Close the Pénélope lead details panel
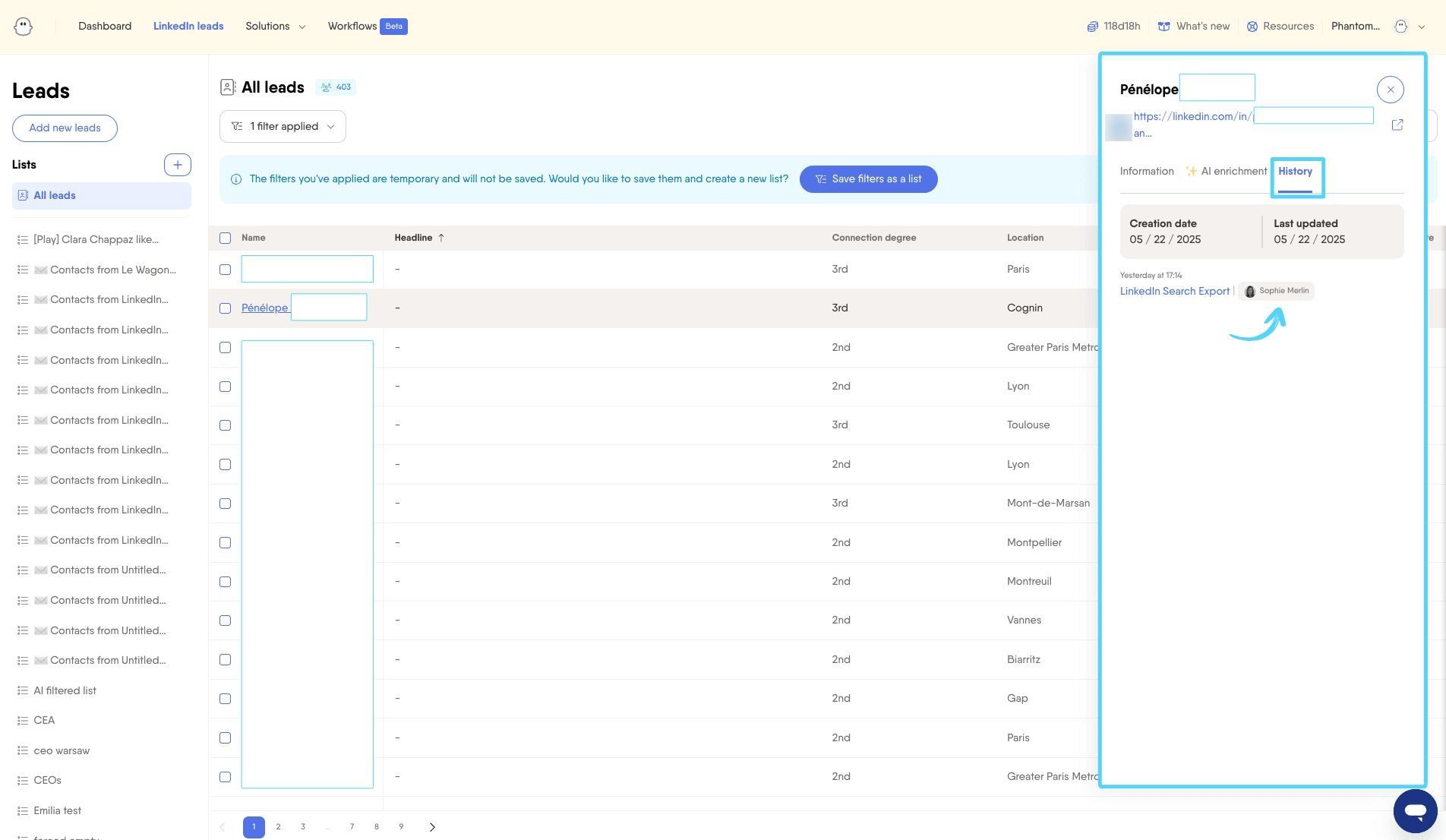This screenshot has height=840, width=1446. coord(1390,90)
